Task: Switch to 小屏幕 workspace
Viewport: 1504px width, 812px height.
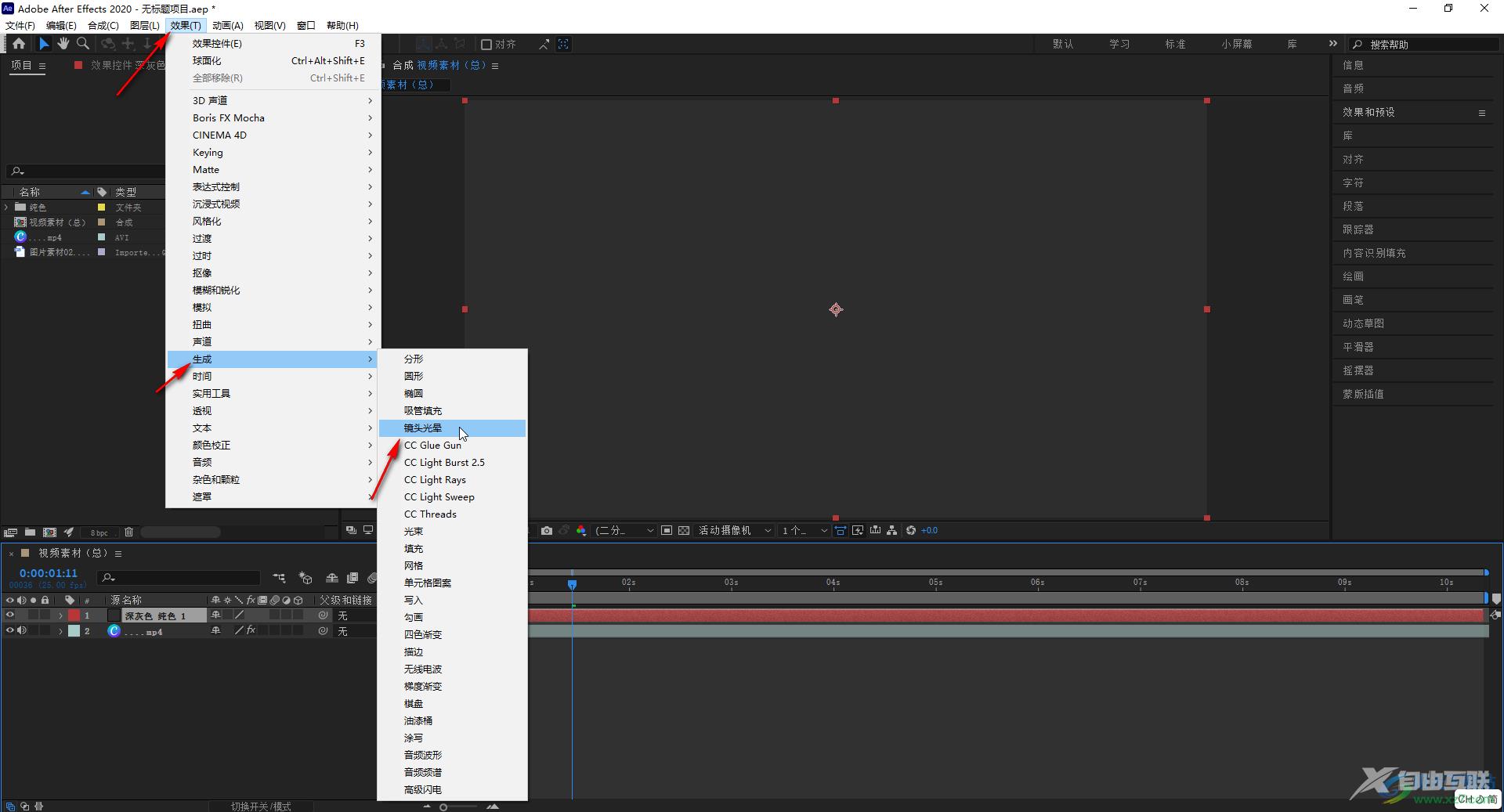Action: [1236, 45]
